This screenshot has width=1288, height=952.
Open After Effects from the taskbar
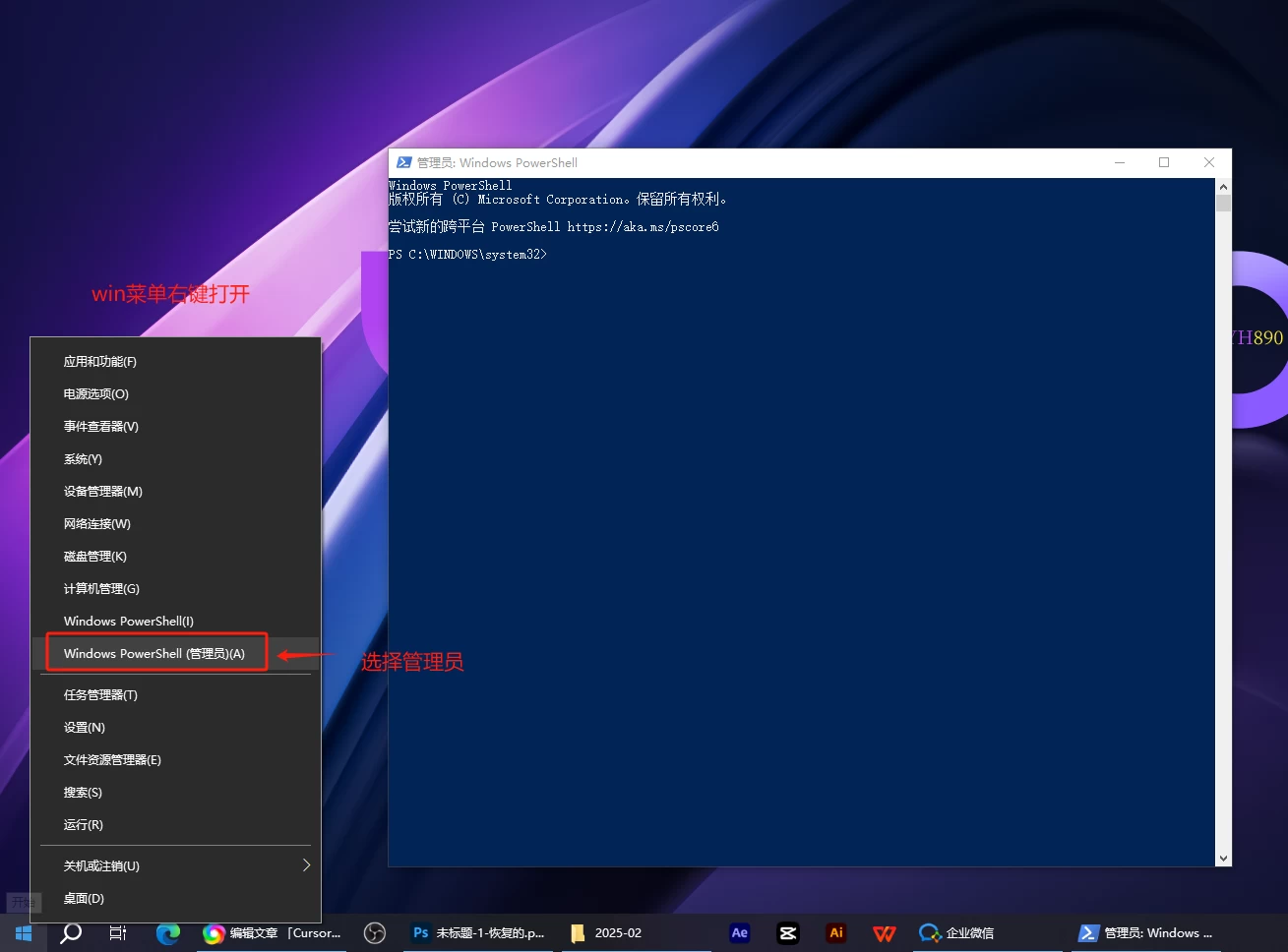pos(740,933)
